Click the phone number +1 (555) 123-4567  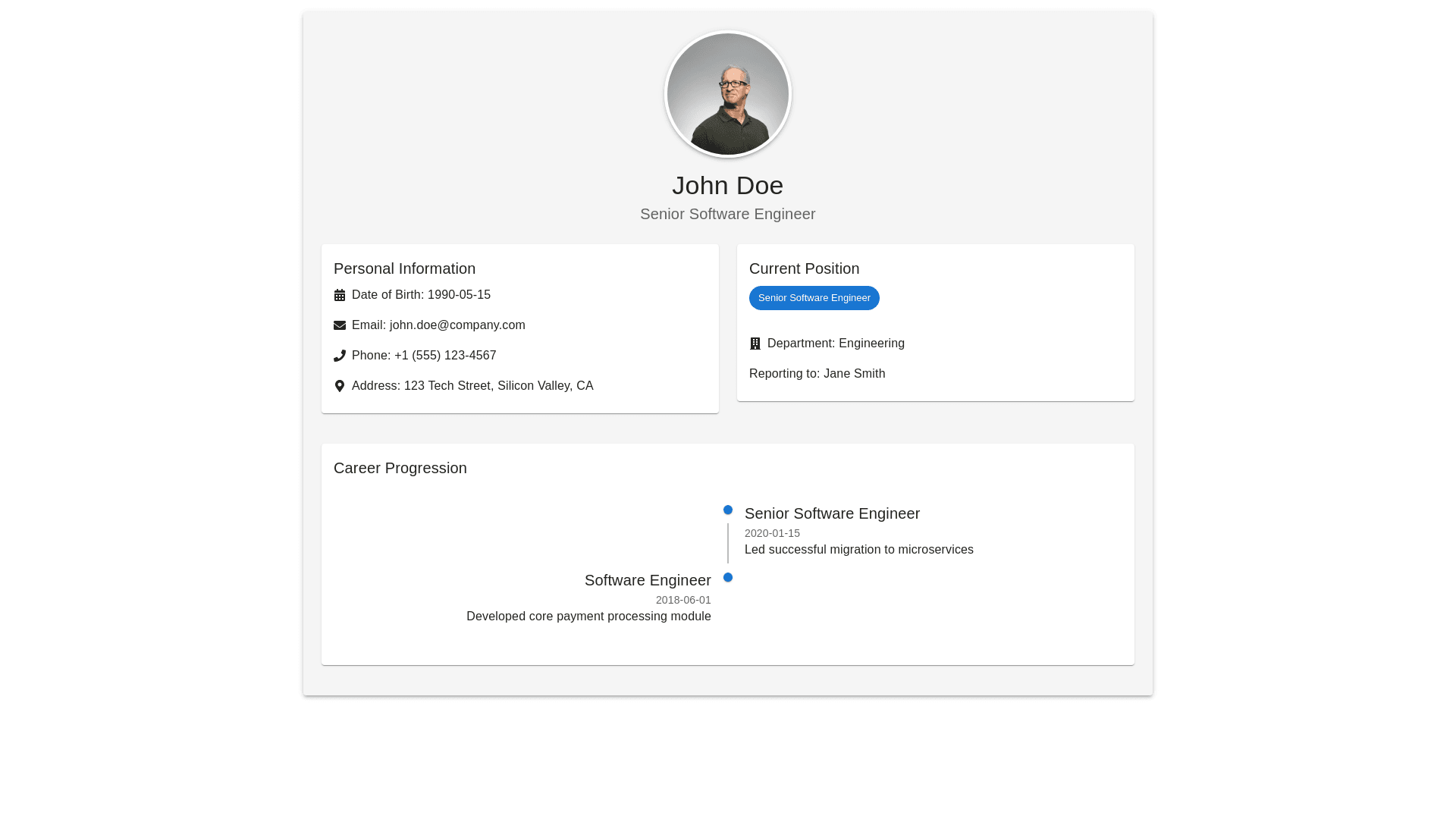445,356
